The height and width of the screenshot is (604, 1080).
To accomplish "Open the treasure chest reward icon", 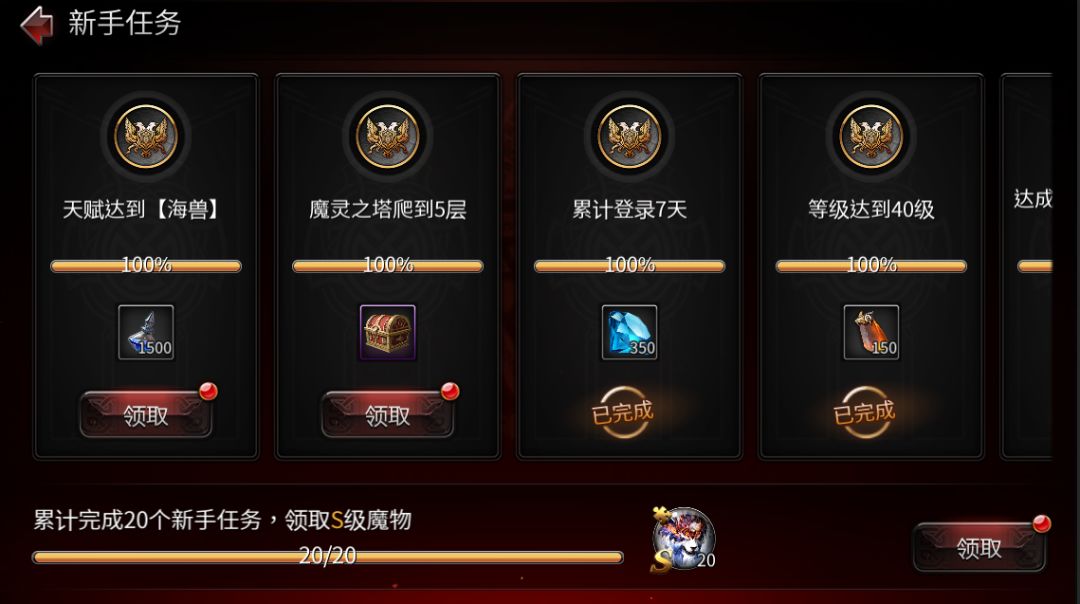I will pyautogui.click(x=388, y=333).
